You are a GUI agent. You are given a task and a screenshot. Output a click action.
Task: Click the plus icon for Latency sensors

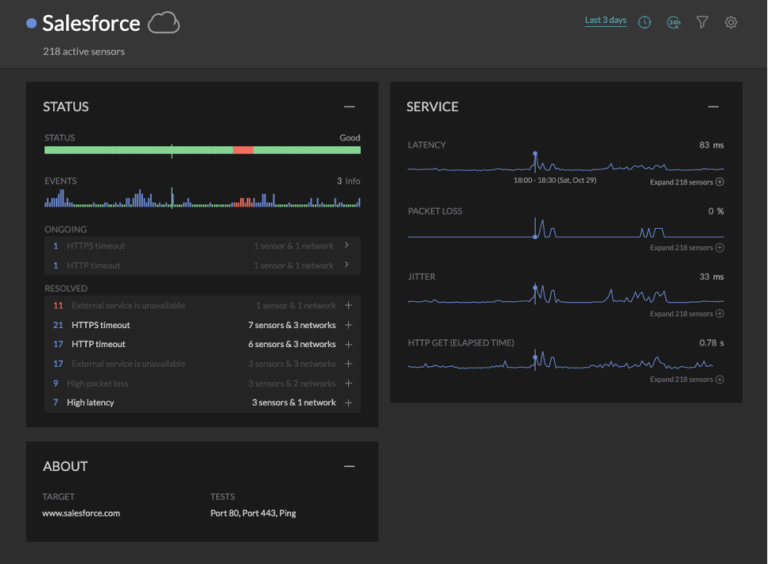pos(719,182)
